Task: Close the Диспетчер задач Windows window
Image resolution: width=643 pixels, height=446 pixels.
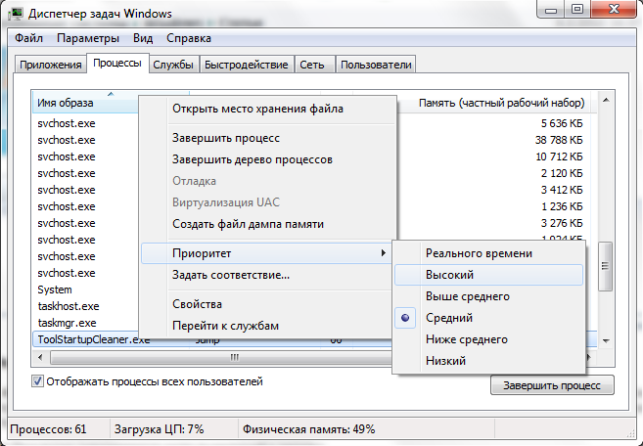Action: coord(614,9)
